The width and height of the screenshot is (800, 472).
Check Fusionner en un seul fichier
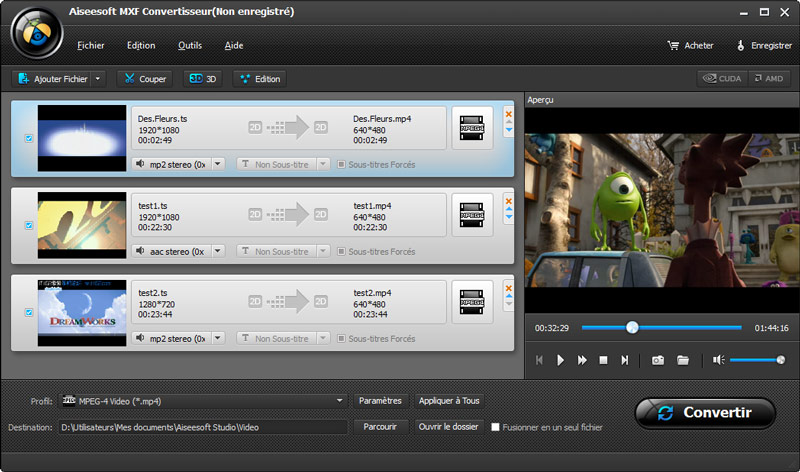[x=495, y=427]
